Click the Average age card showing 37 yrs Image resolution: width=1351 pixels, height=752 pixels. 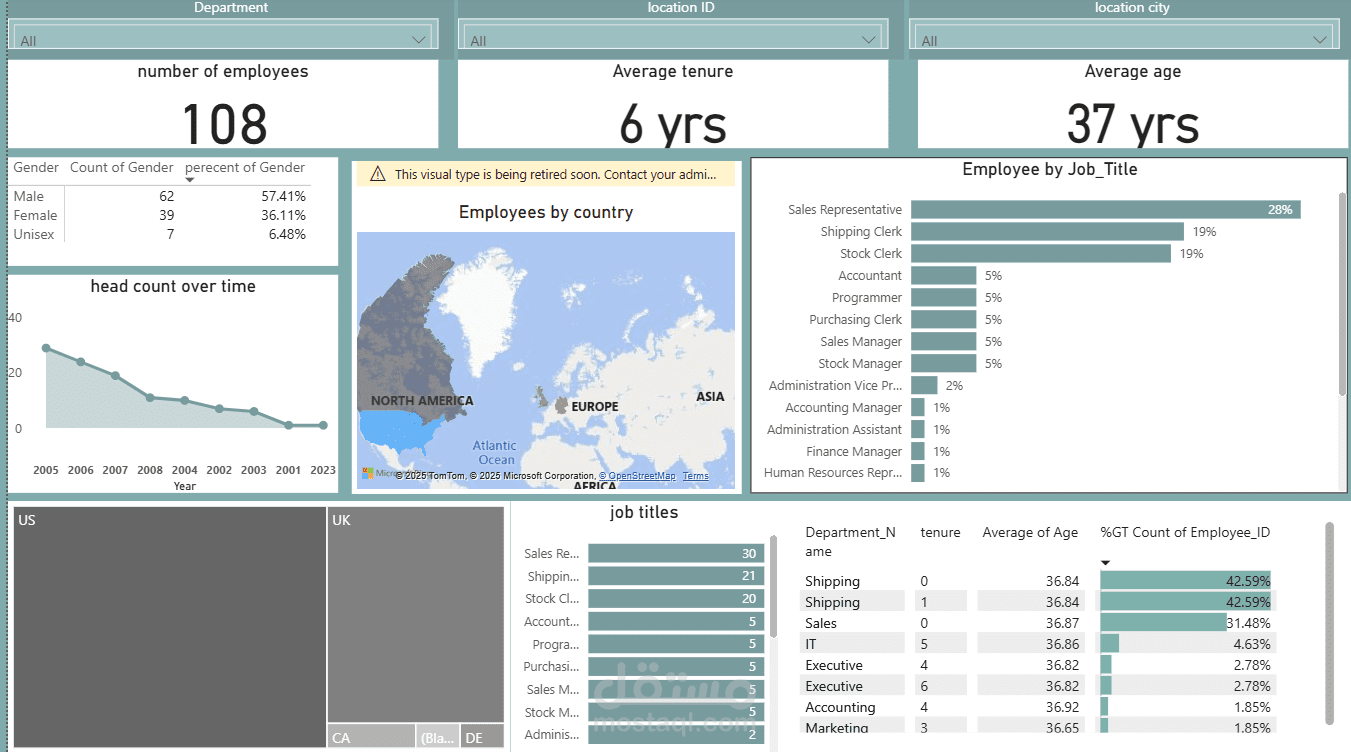[1132, 104]
